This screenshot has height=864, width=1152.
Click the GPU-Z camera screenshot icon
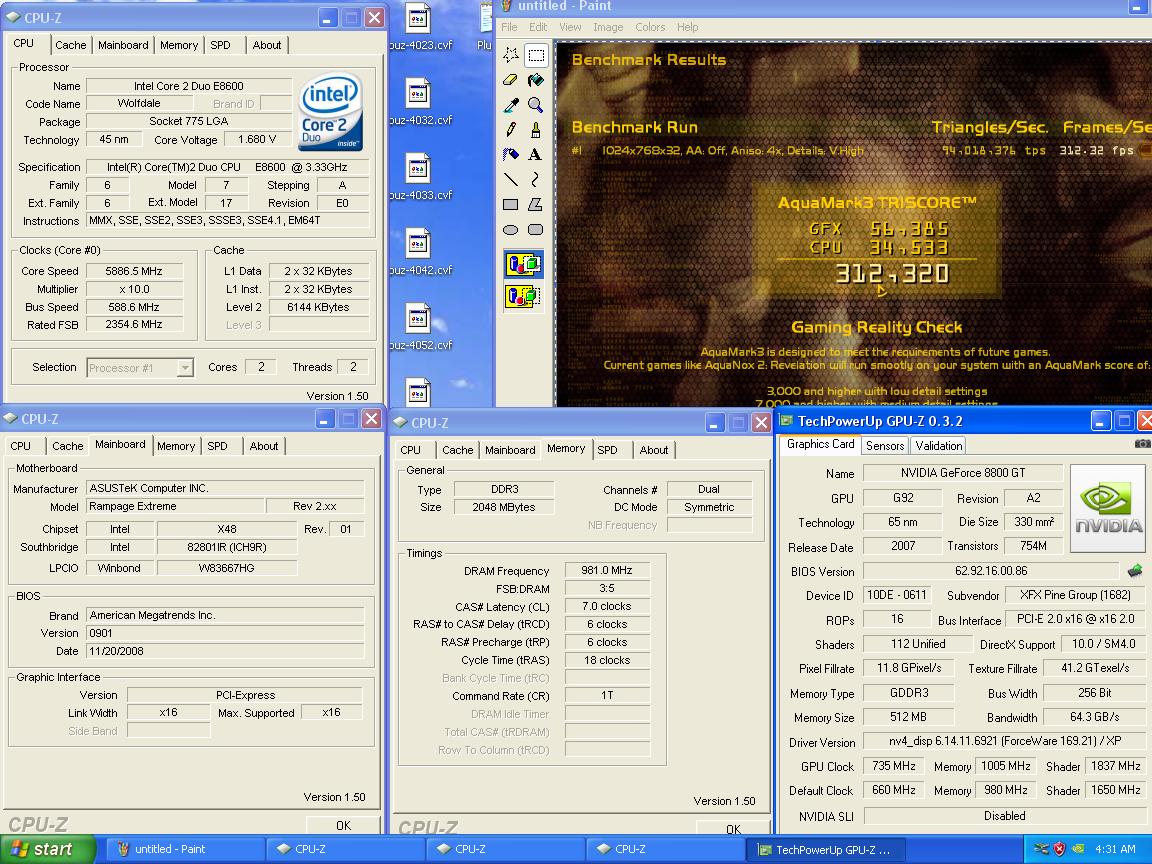pyautogui.click(x=1142, y=444)
